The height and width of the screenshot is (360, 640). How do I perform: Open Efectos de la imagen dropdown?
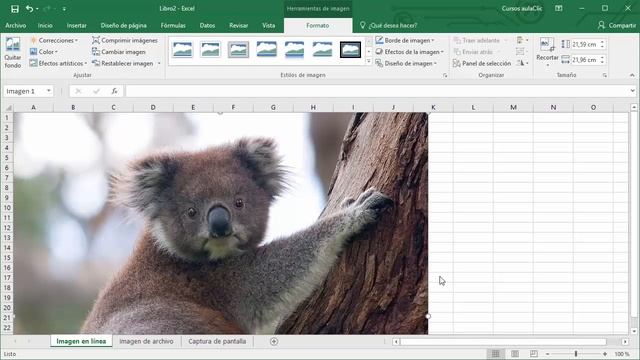pyautogui.click(x=409, y=52)
